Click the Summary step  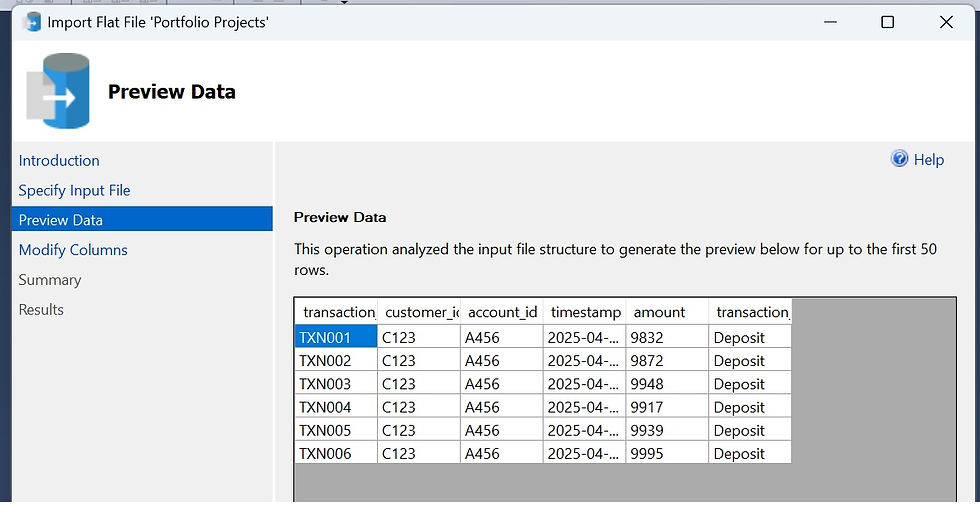50,280
